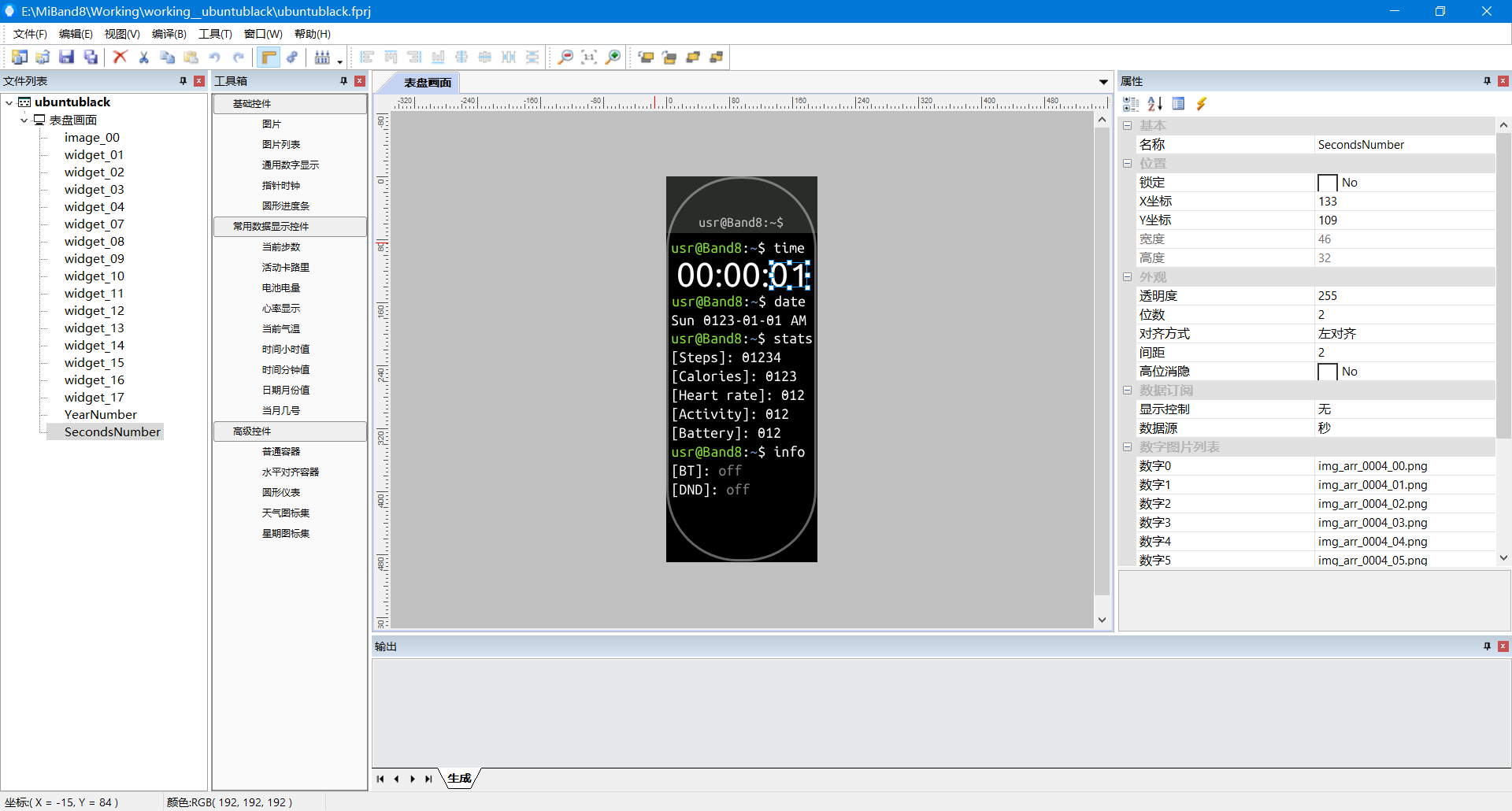Toggle the ruler display toolbar icon
This screenshot has height=811, width=1512.
pyautogui.click(x=269, y=57)
